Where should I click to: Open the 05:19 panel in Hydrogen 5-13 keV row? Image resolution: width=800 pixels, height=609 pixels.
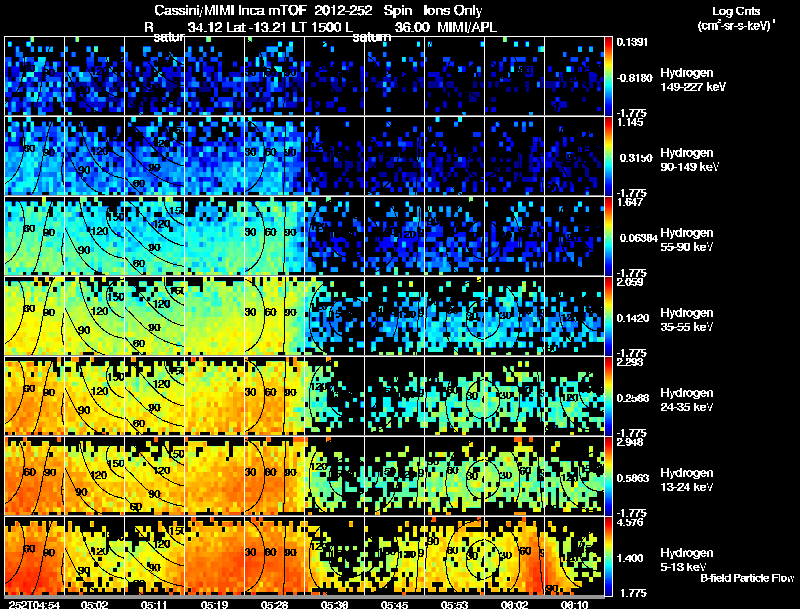(214, 556)
